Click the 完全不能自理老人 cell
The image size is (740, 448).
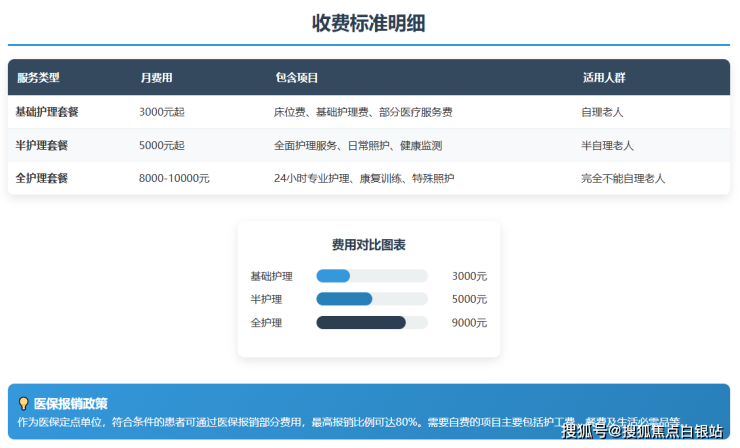622,178
